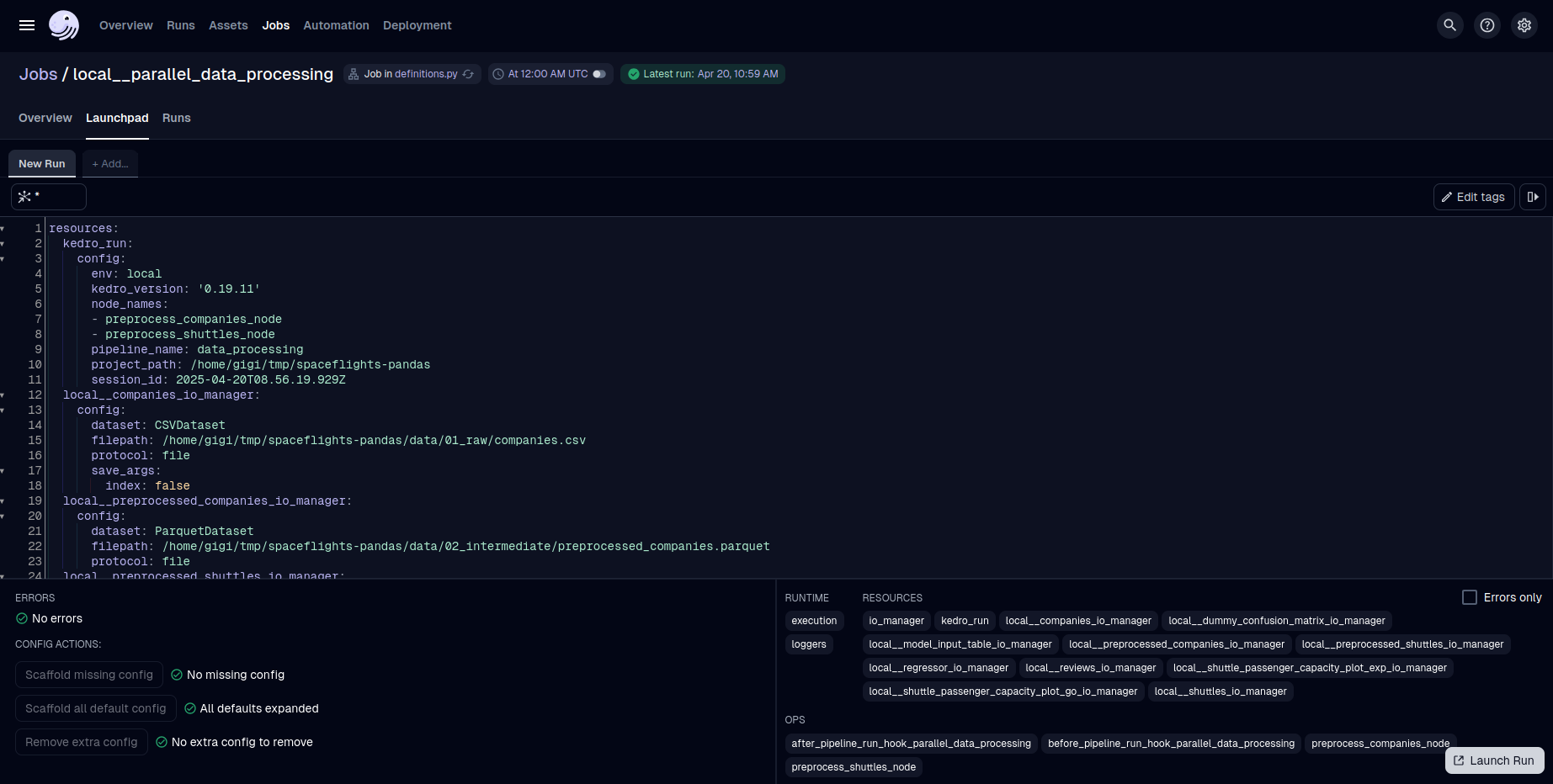Click Remove extra config button
This screenshot has height=784, width=1553.
pyautogui.click(x=82, y=742)
